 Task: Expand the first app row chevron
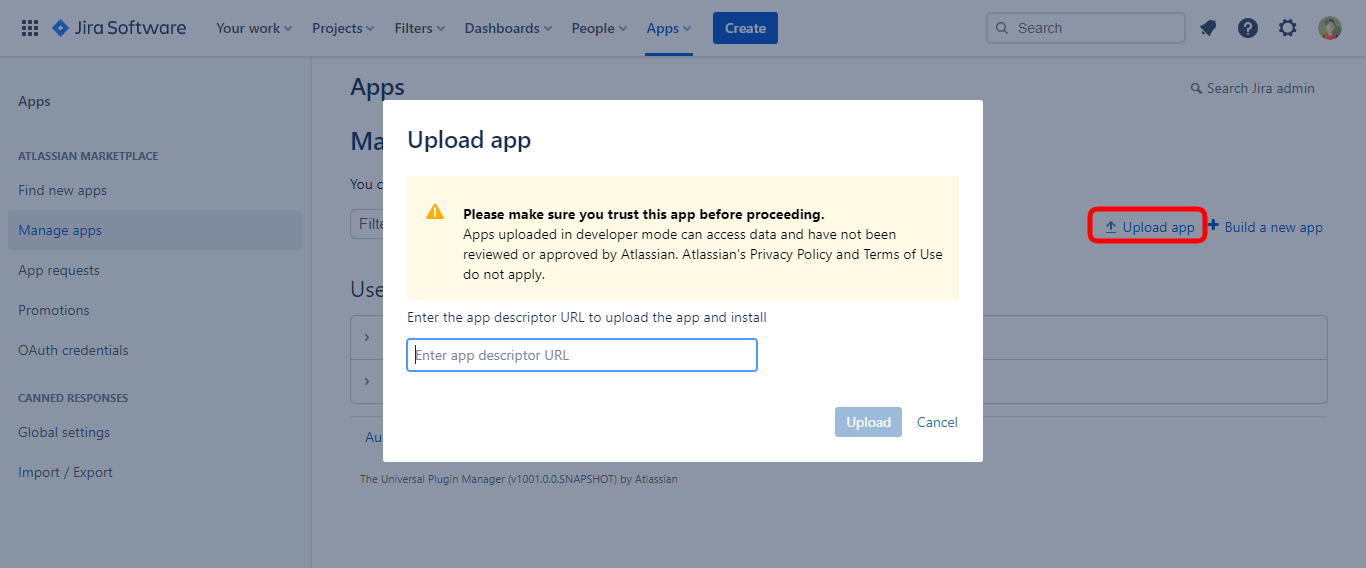[x=367, y=338]
